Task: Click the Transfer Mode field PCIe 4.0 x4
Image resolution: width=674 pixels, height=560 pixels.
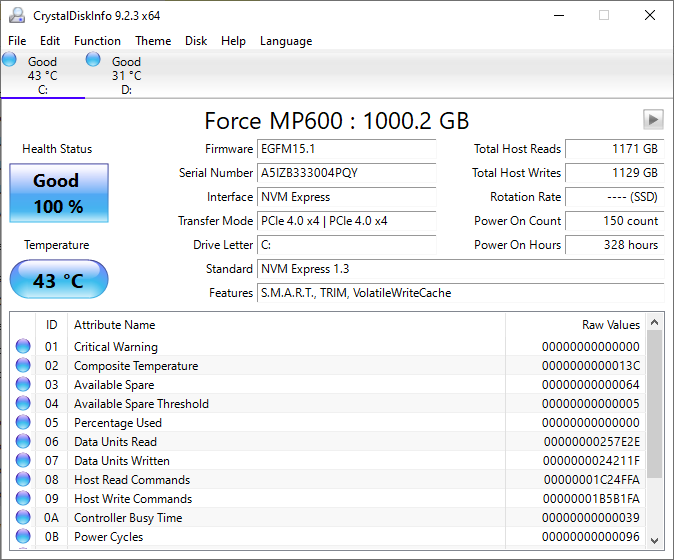Action: pyautogui.click(x=346, y=221)
